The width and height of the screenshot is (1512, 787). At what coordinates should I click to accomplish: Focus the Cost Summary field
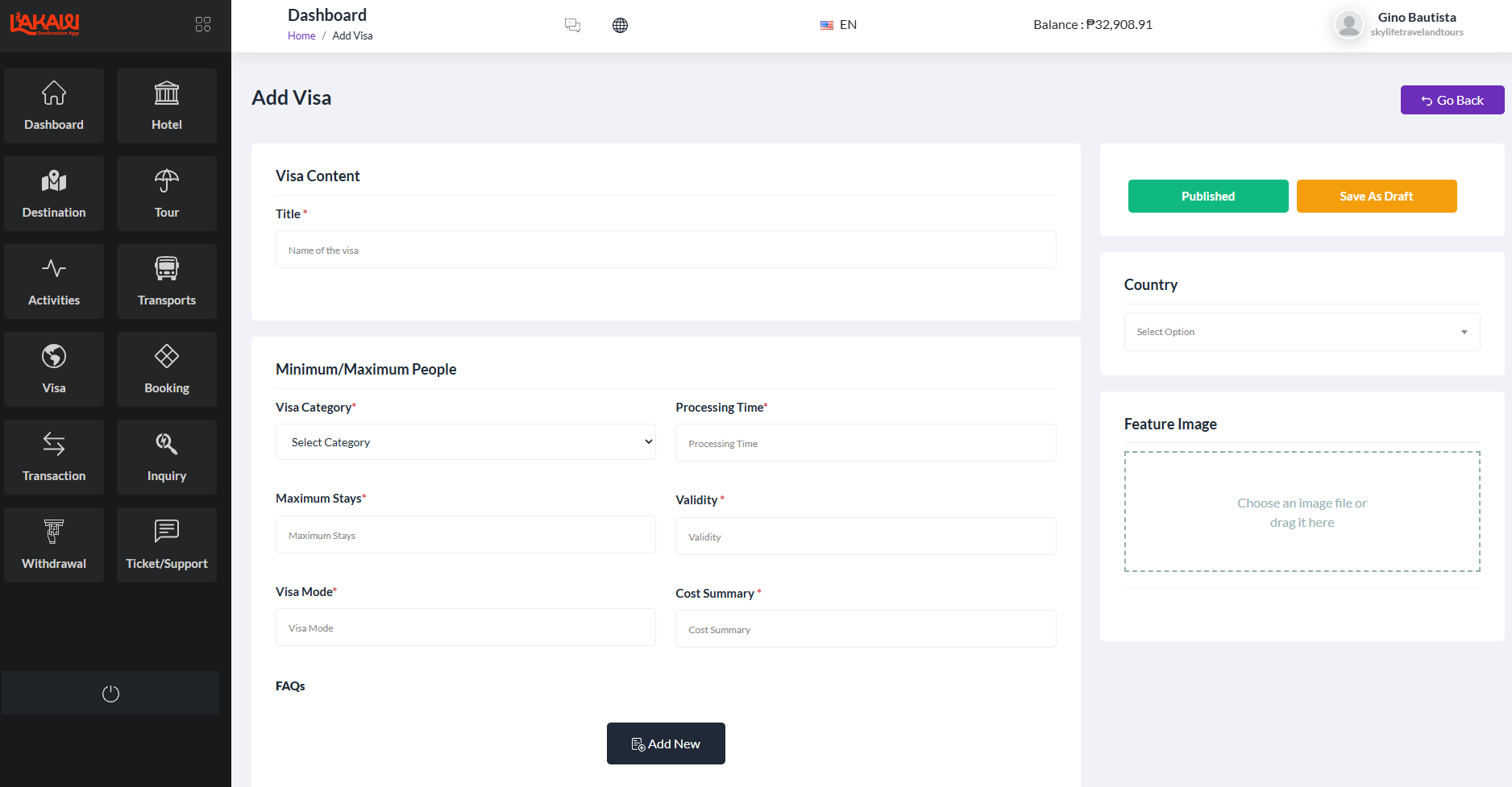tap(866, 629)
